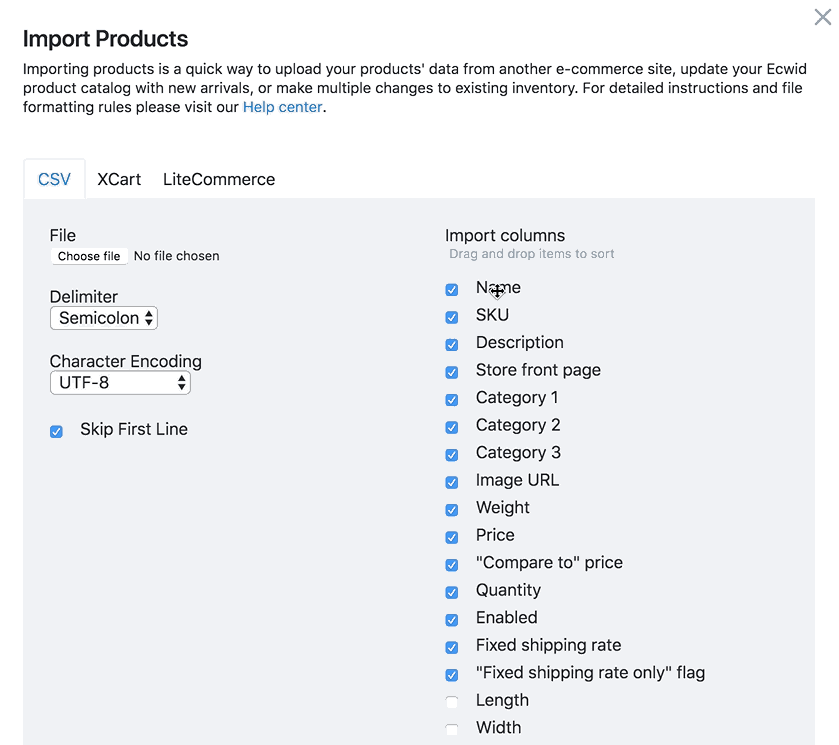Toggle the Store front page checkbox
The width and height of the screenshot is (839, 745).
coord(452,372)
